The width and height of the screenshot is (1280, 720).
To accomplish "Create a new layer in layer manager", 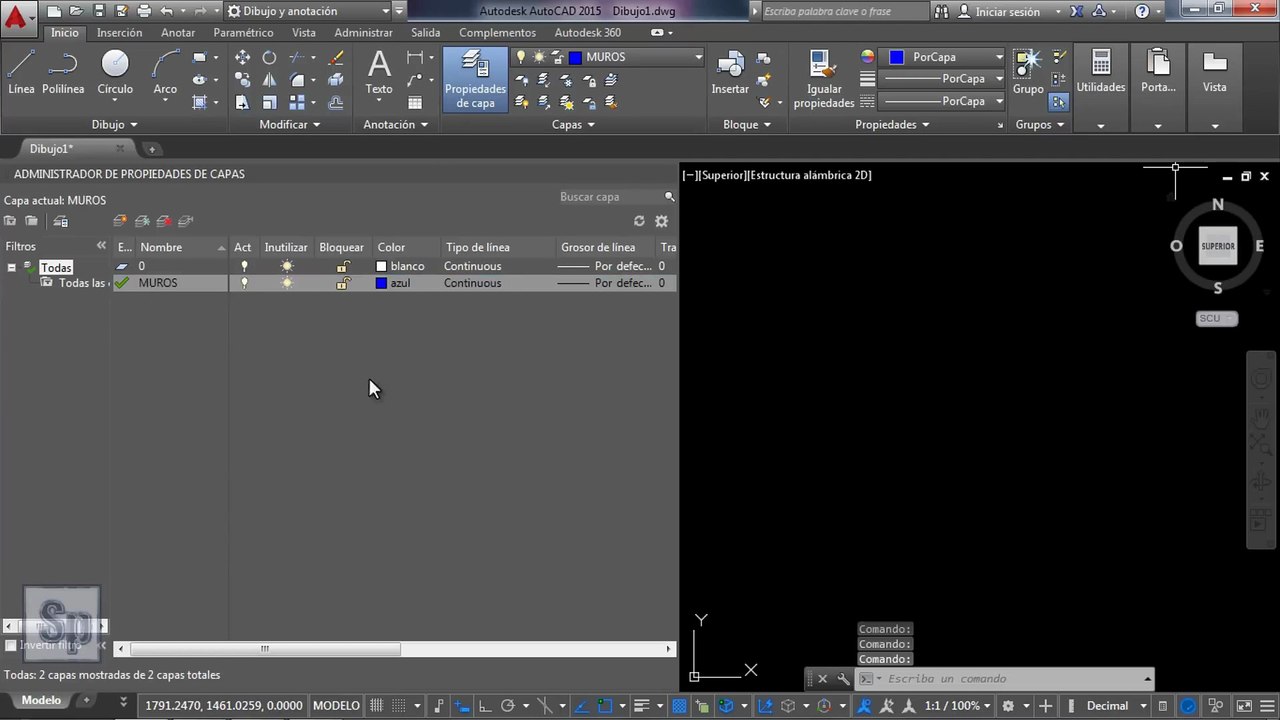I will pyautogui.click(x=120, y=221).
